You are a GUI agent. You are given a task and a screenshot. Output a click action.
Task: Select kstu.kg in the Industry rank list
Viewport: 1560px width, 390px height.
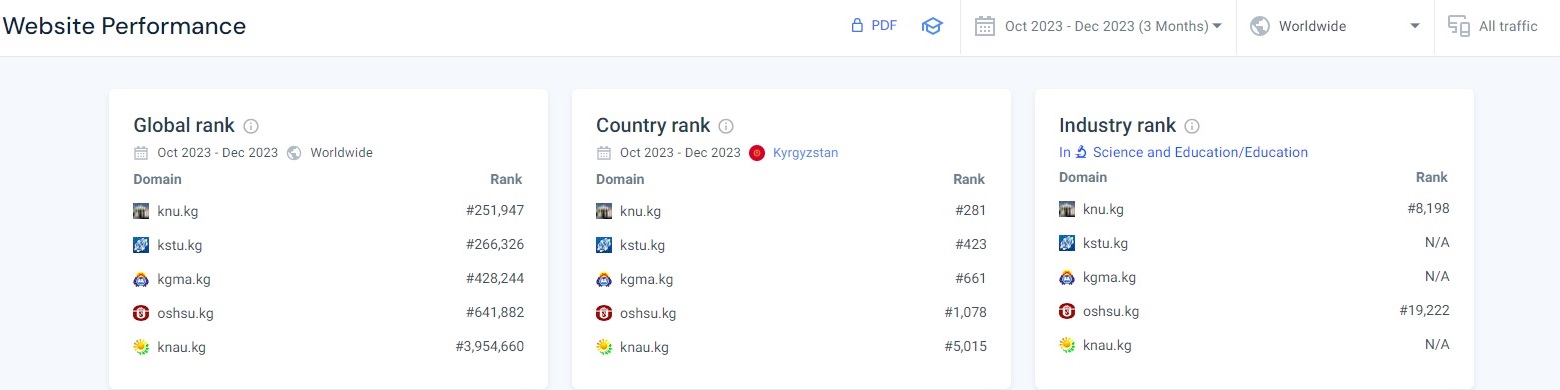(x=1105, y=243)
